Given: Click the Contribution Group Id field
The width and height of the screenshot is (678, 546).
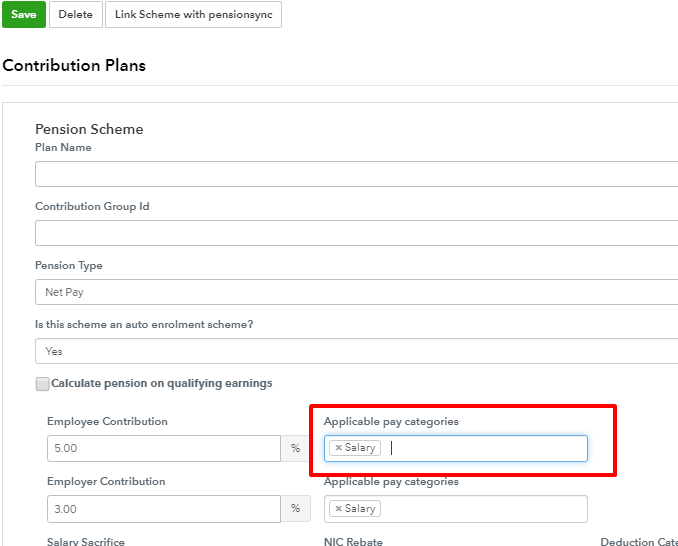Looking at the screenshot, I should 356,233.
